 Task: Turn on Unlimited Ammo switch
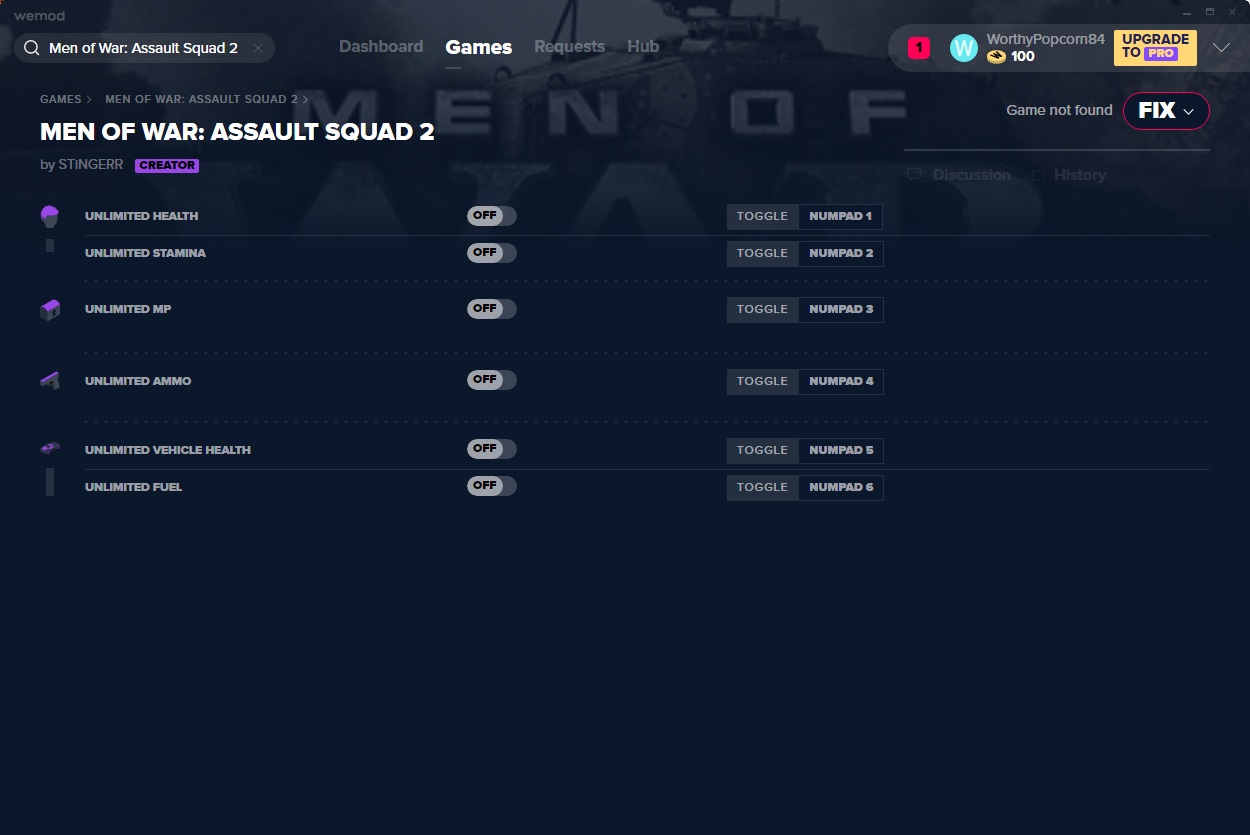click(x=491, y=380)
